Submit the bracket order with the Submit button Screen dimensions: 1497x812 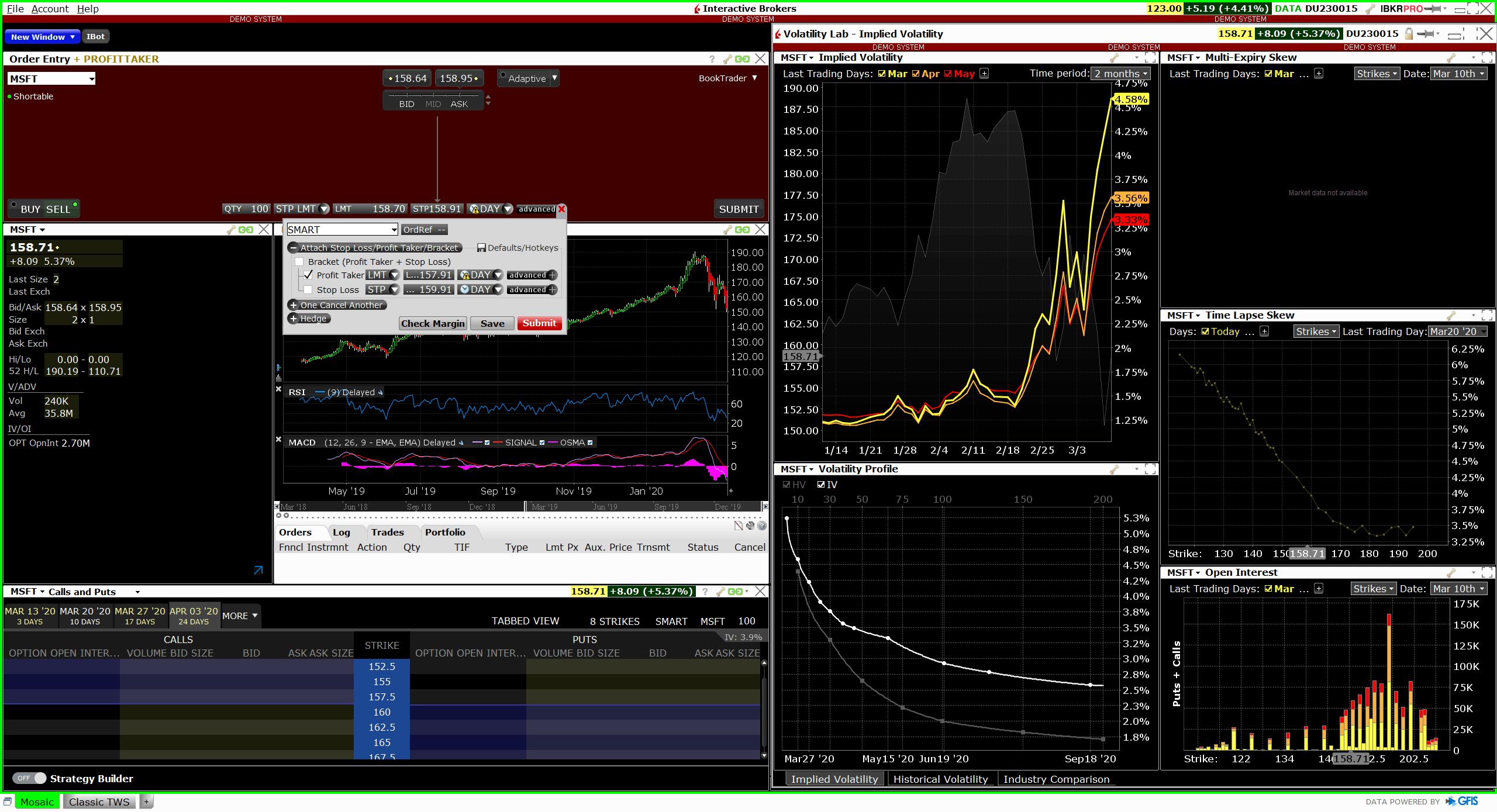(x=539, y=323)
